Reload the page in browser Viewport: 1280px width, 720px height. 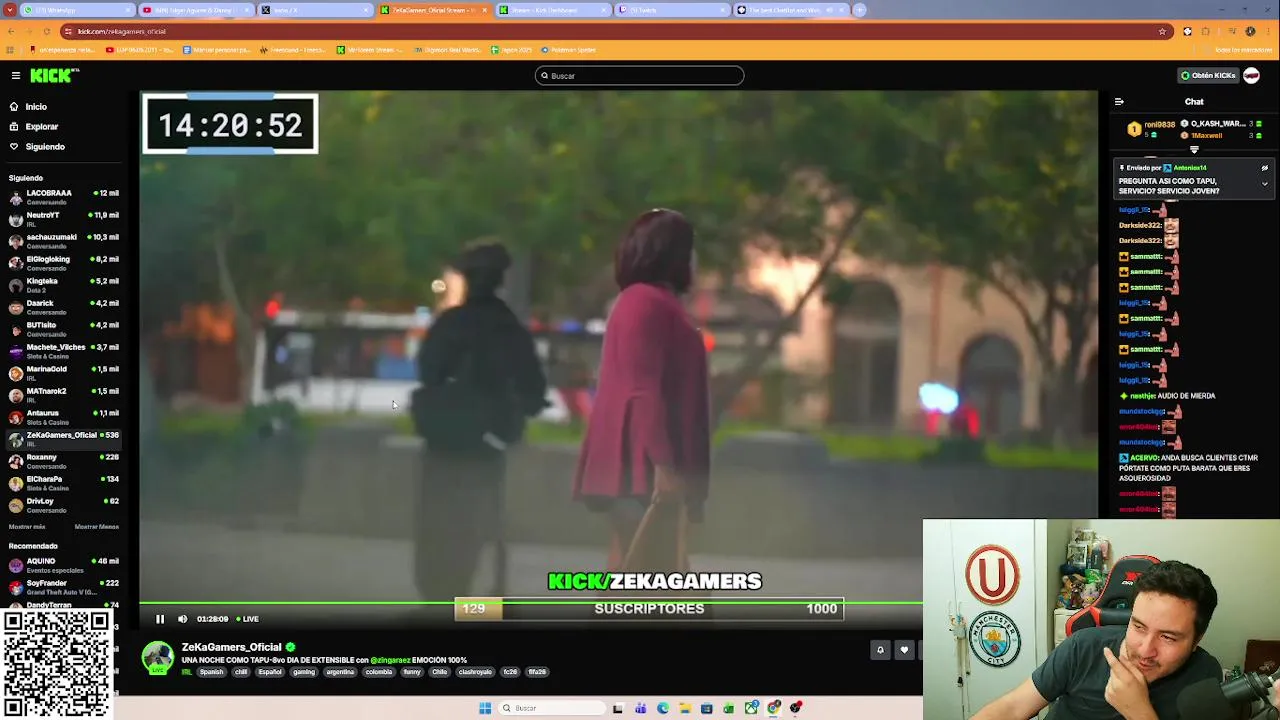point(46,31)
